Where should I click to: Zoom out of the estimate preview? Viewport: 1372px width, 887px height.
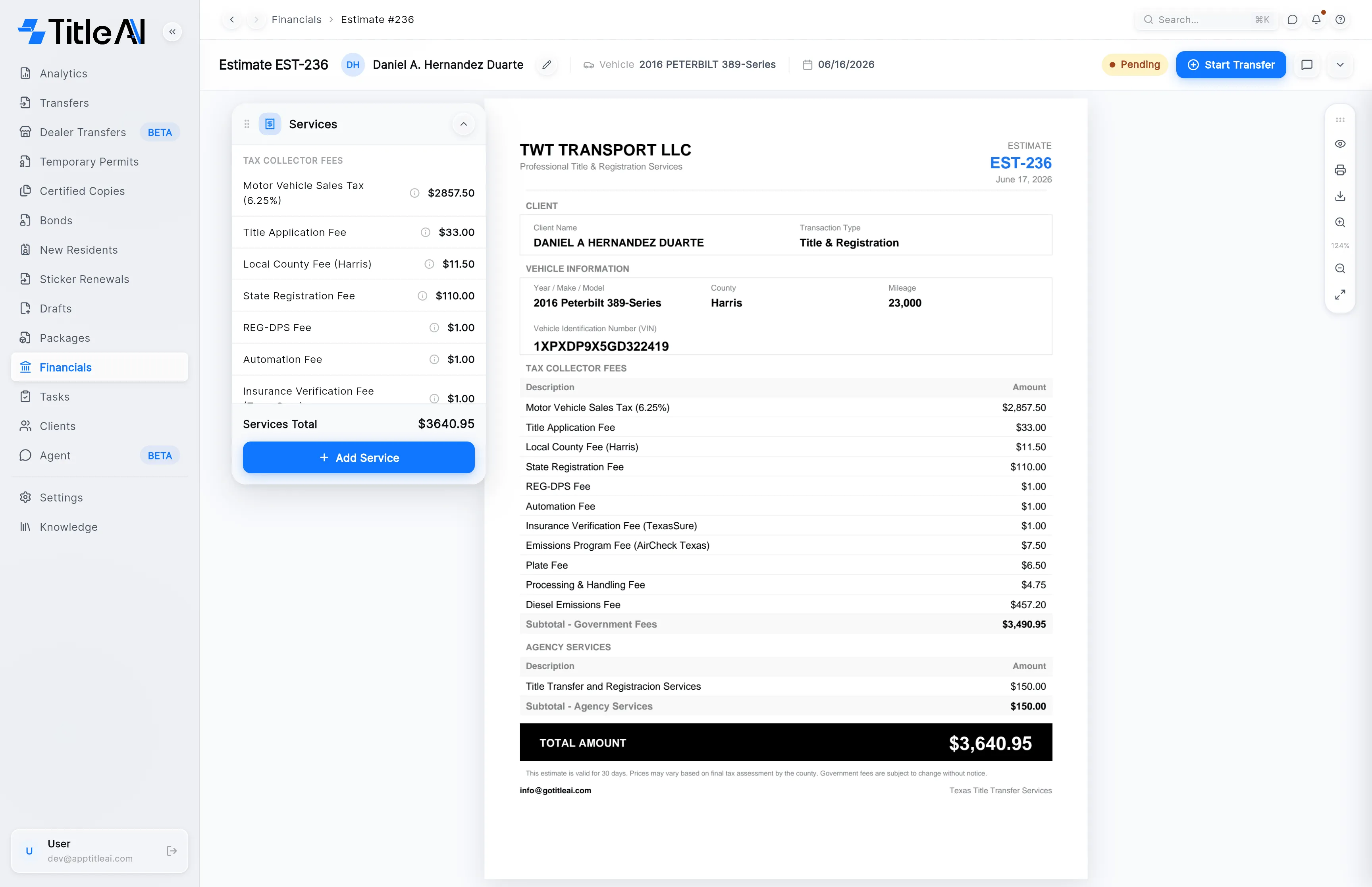pyautogui.click(x=1340, y=268)
